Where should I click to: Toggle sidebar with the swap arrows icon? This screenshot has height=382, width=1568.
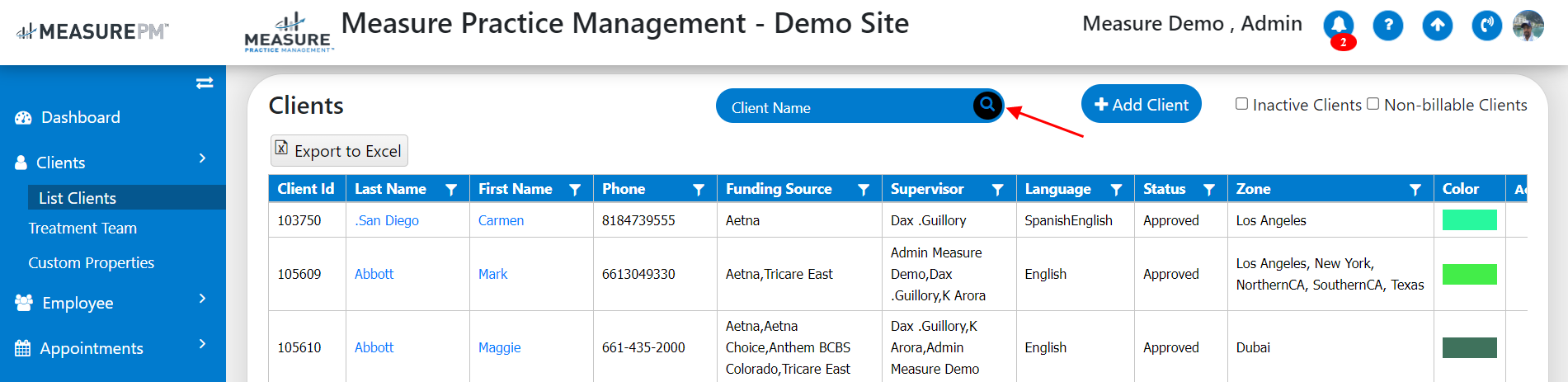tap(205, 83)
